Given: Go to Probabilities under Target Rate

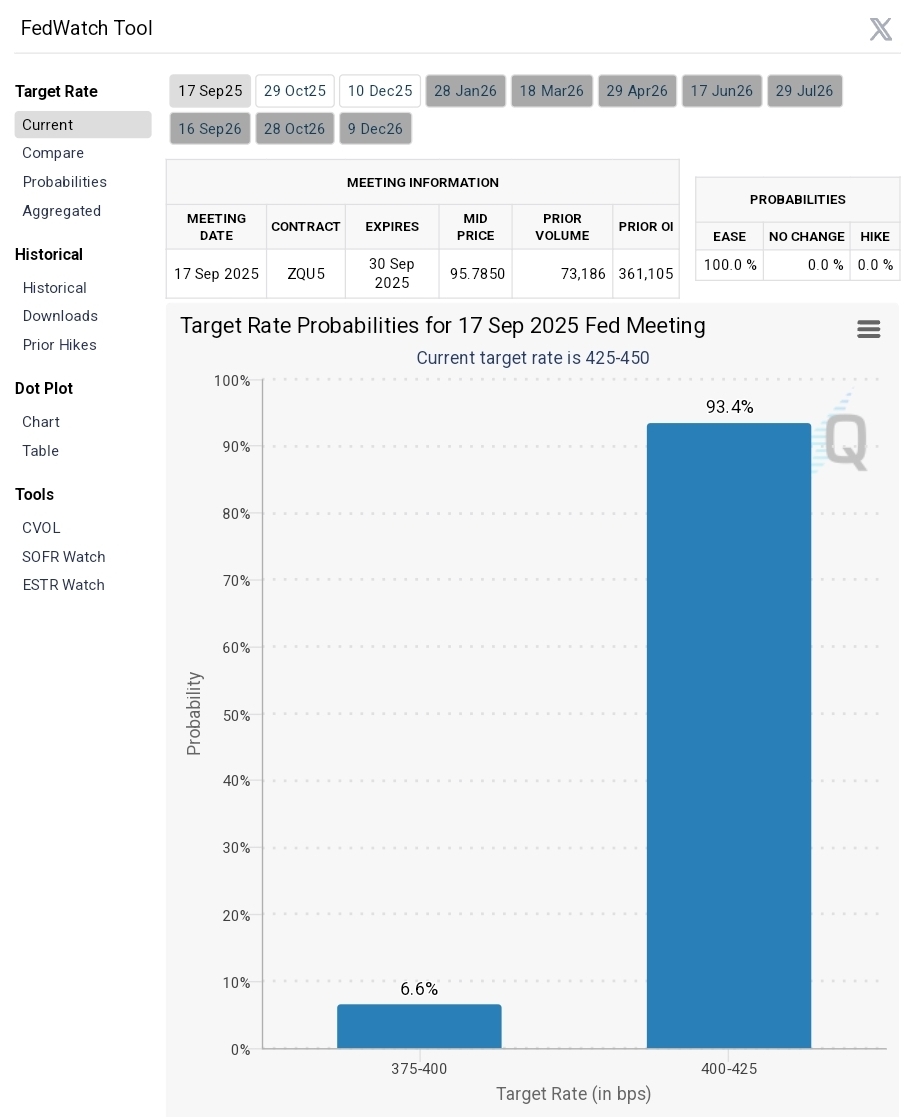Looking at the screenshot, I should pos(65,182).
